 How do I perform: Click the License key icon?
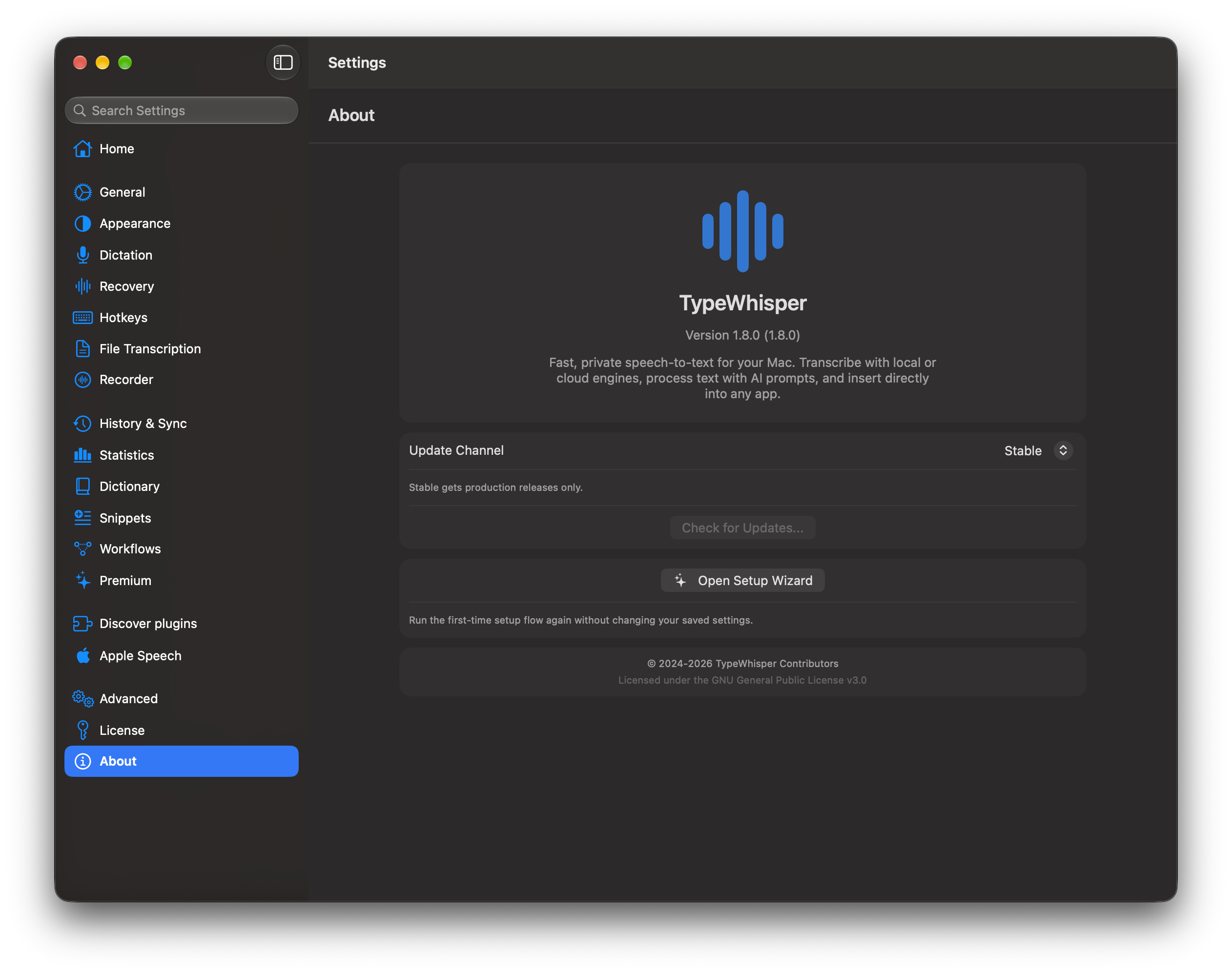click(82, 730)
